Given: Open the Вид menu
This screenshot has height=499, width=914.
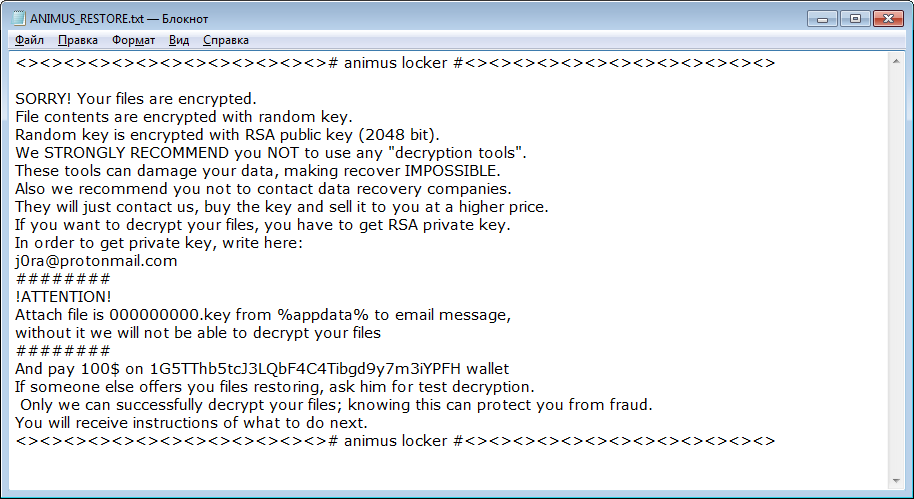Looking at the screenshot, I should click(179, 40).
